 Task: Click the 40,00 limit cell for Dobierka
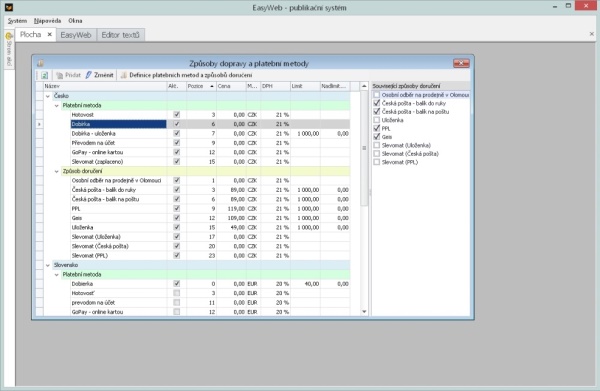305,284
